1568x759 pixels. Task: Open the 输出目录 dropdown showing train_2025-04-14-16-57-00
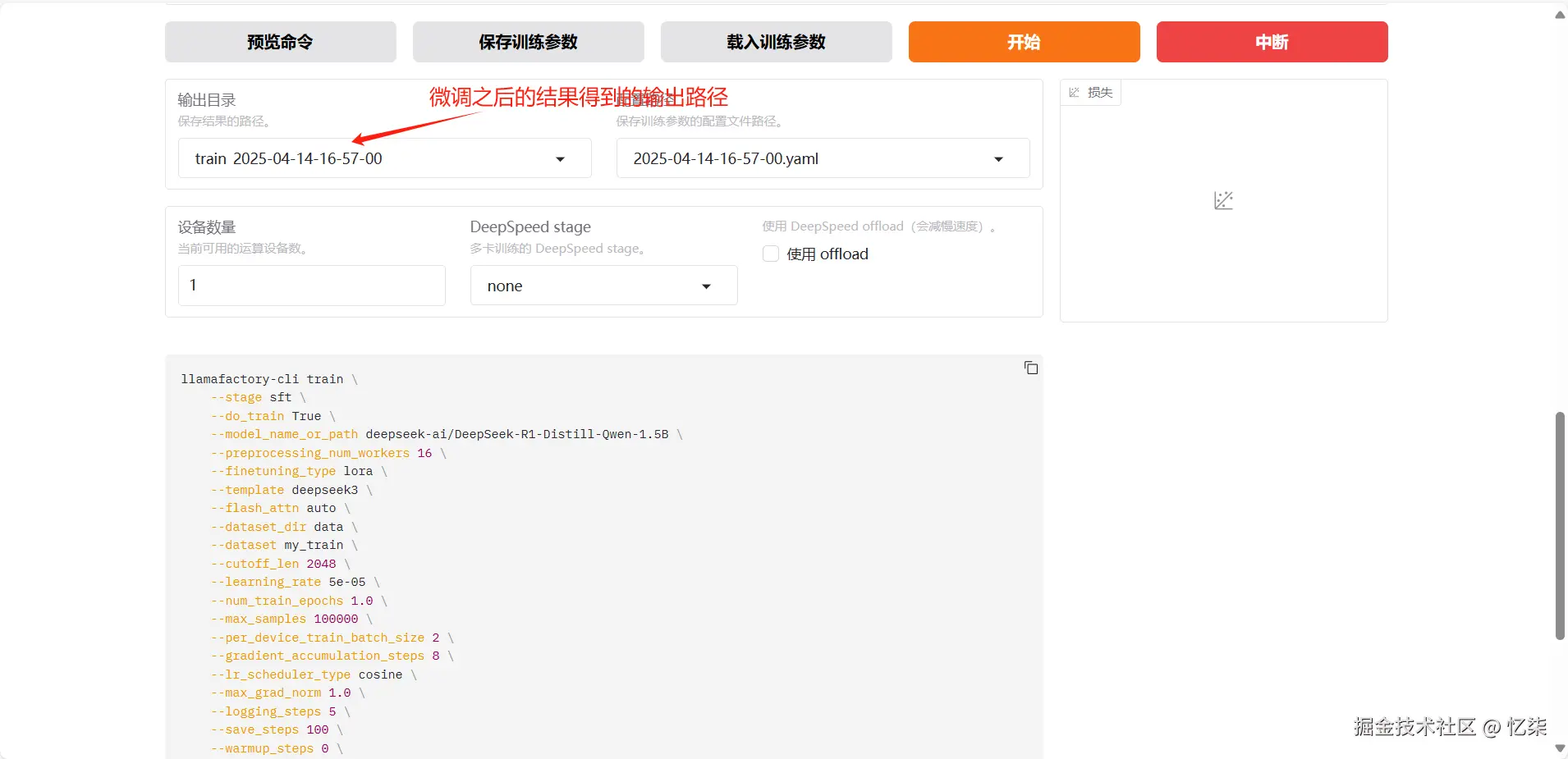[385, 158]
